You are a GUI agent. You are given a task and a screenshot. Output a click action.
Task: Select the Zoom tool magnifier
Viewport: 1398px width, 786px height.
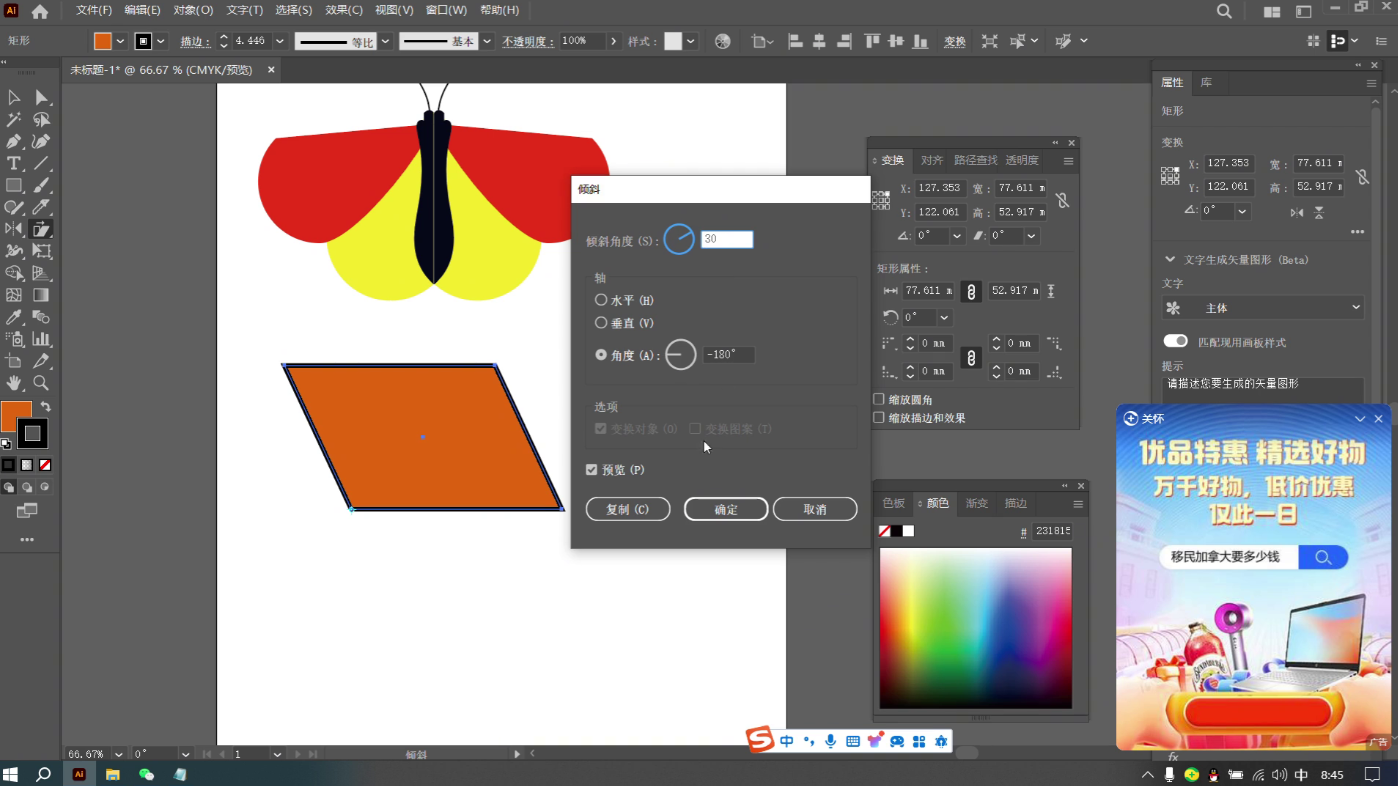[41, 383]
